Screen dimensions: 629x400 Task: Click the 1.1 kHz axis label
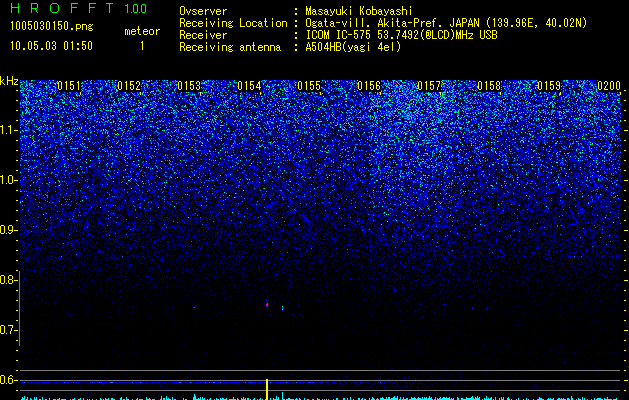[9, 130]
